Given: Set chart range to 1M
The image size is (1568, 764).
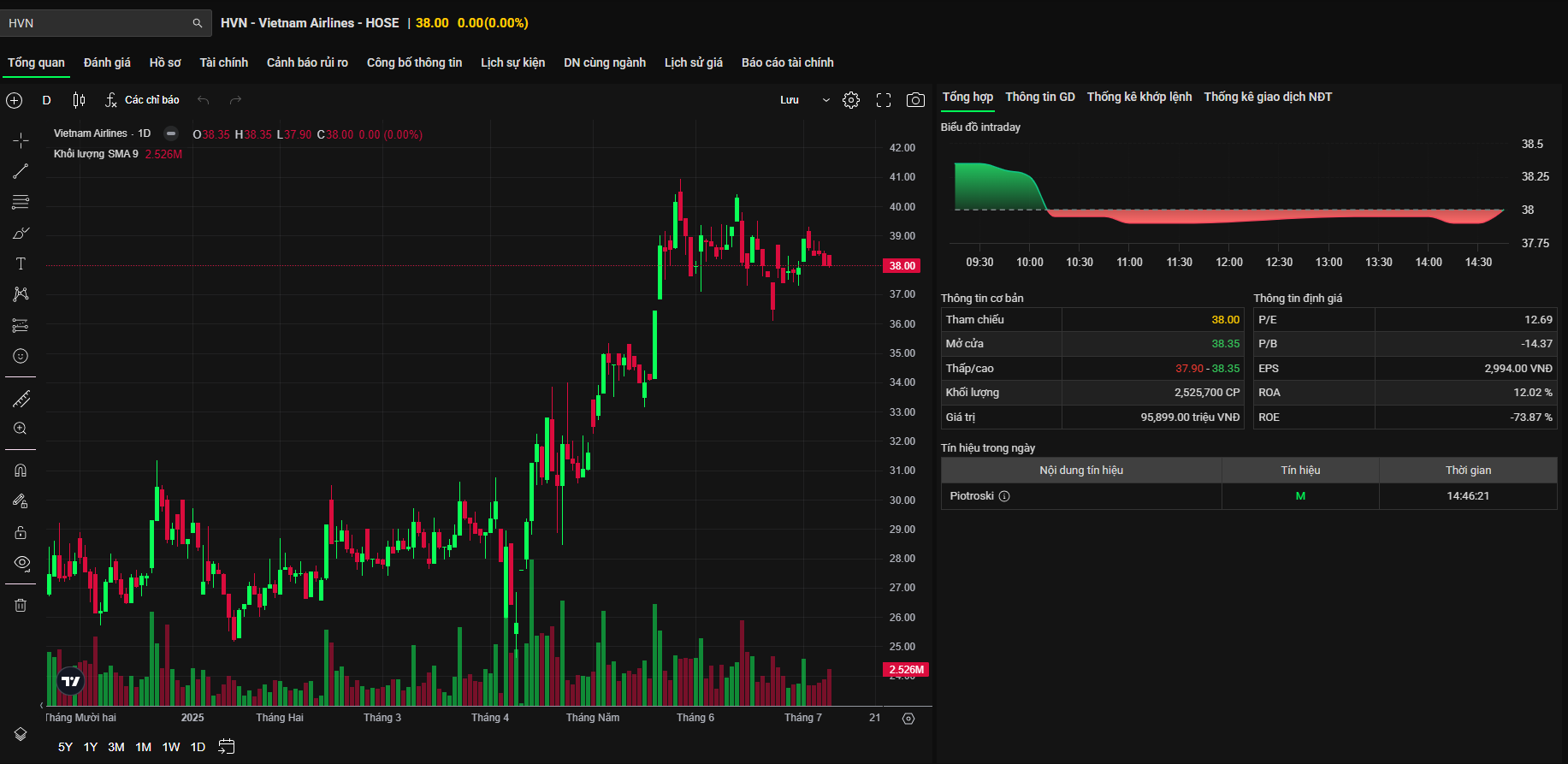Looking at the screenshot, I should pyautogui.click(x=144, y=747).
